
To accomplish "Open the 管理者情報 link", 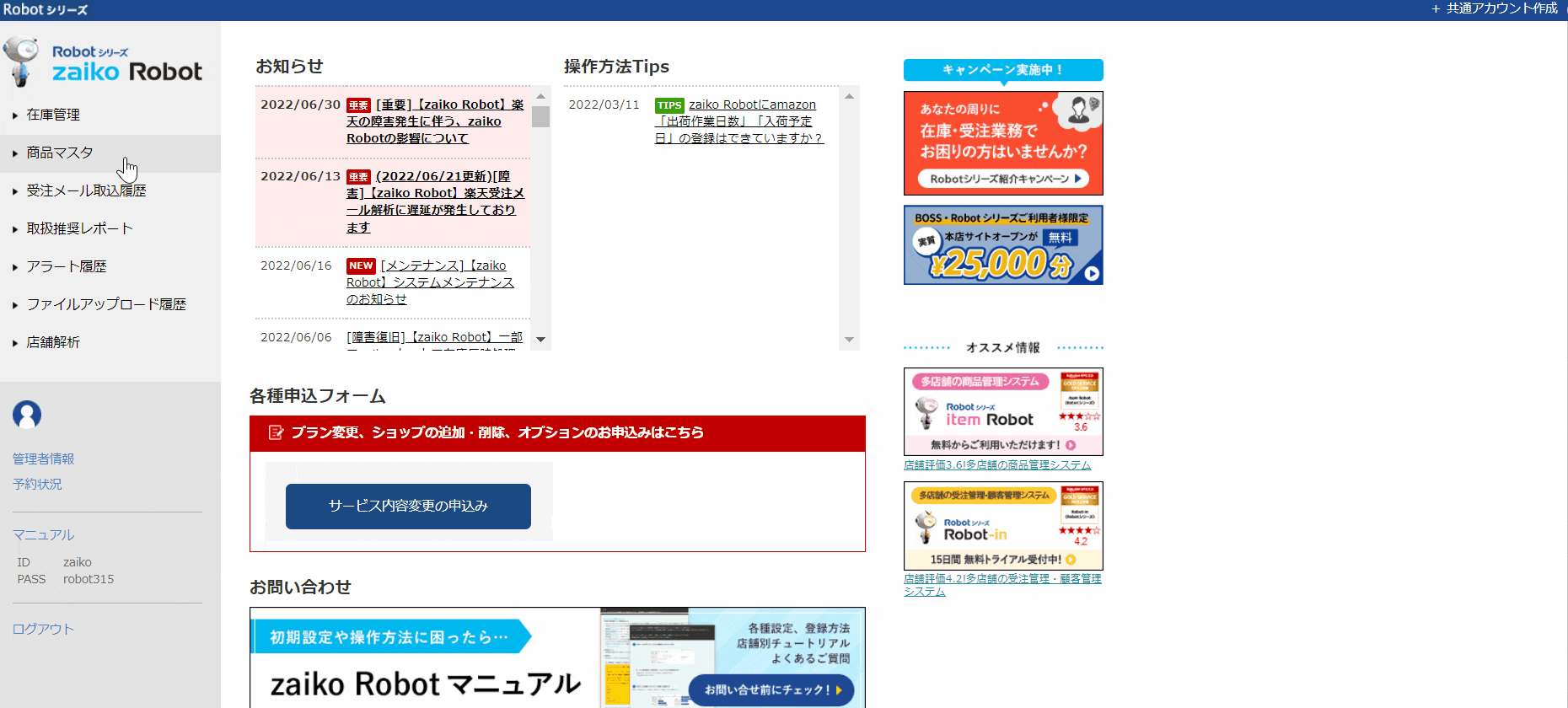I will point(43,459).
